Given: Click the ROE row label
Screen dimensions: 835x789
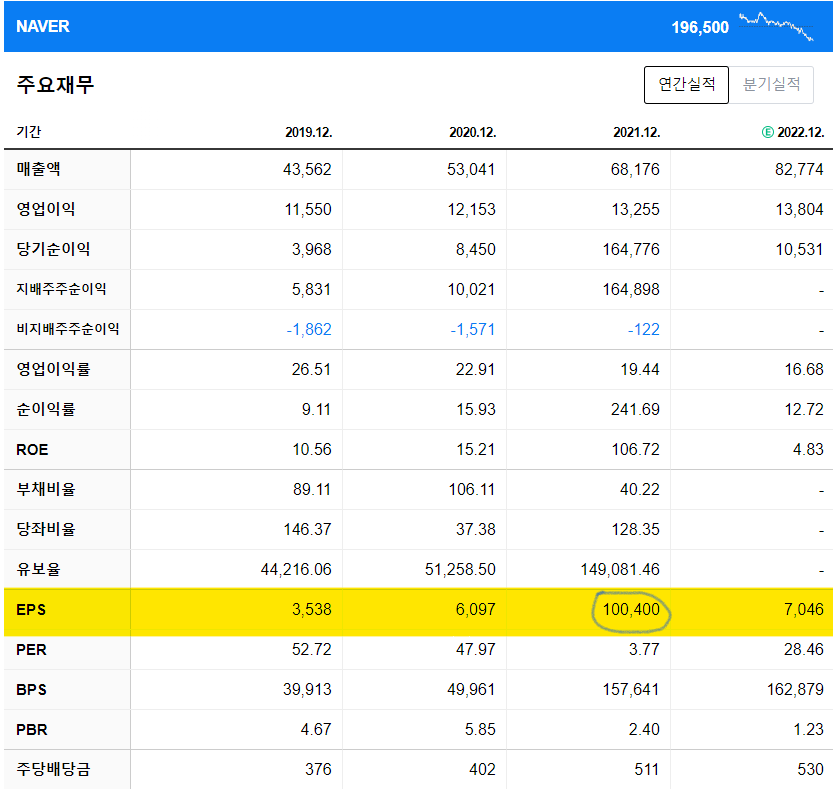Looking at the screenshot, I should pyautogui.click(x=32, y=449).
